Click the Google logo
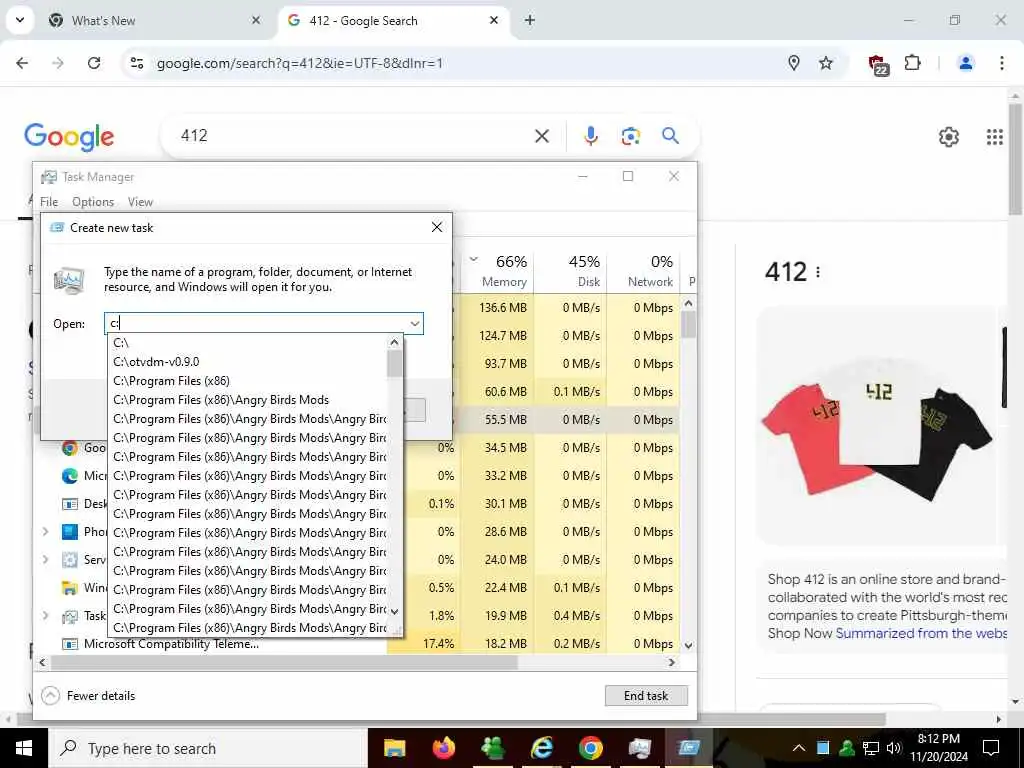Screen dimensions: 1024x768 [69, 137]
